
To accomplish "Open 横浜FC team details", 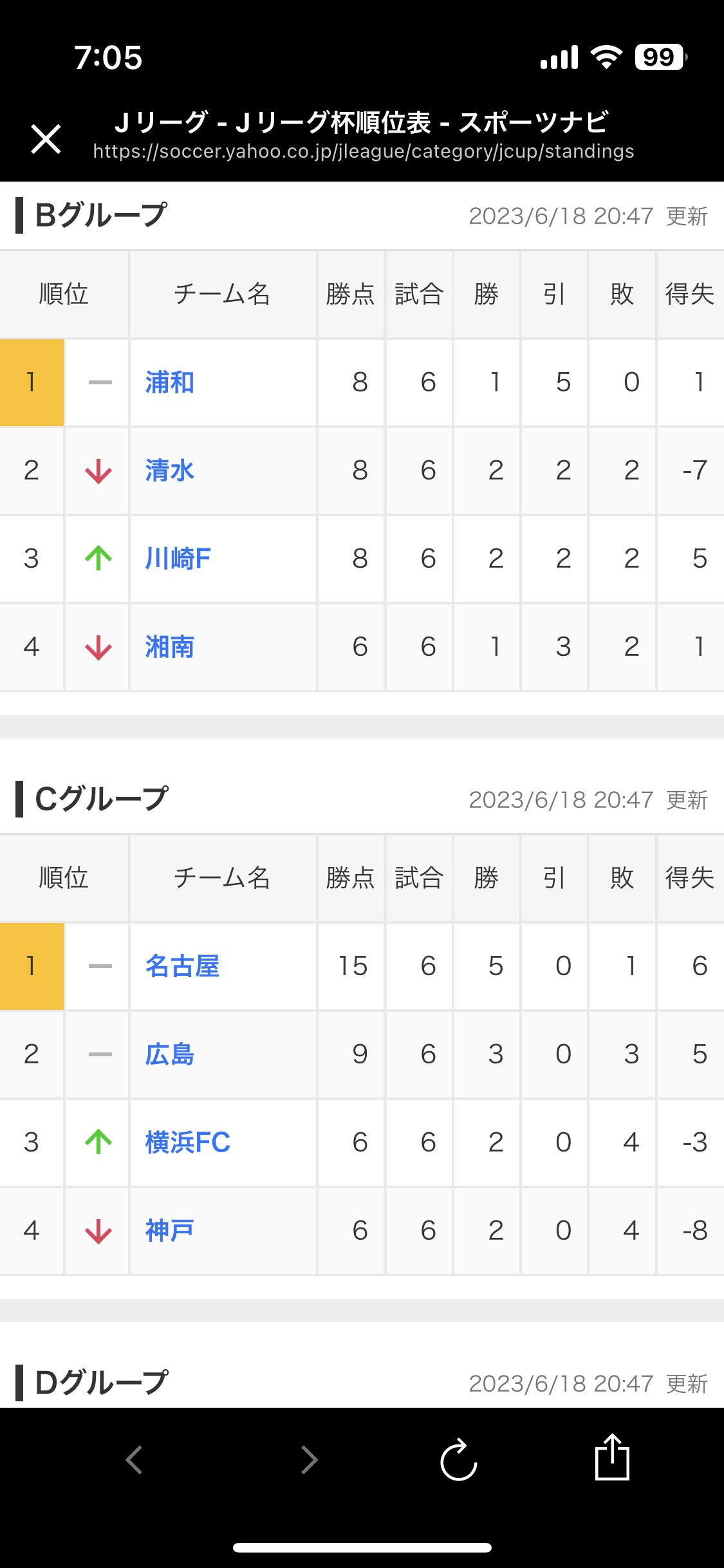I will [187, 1143].
